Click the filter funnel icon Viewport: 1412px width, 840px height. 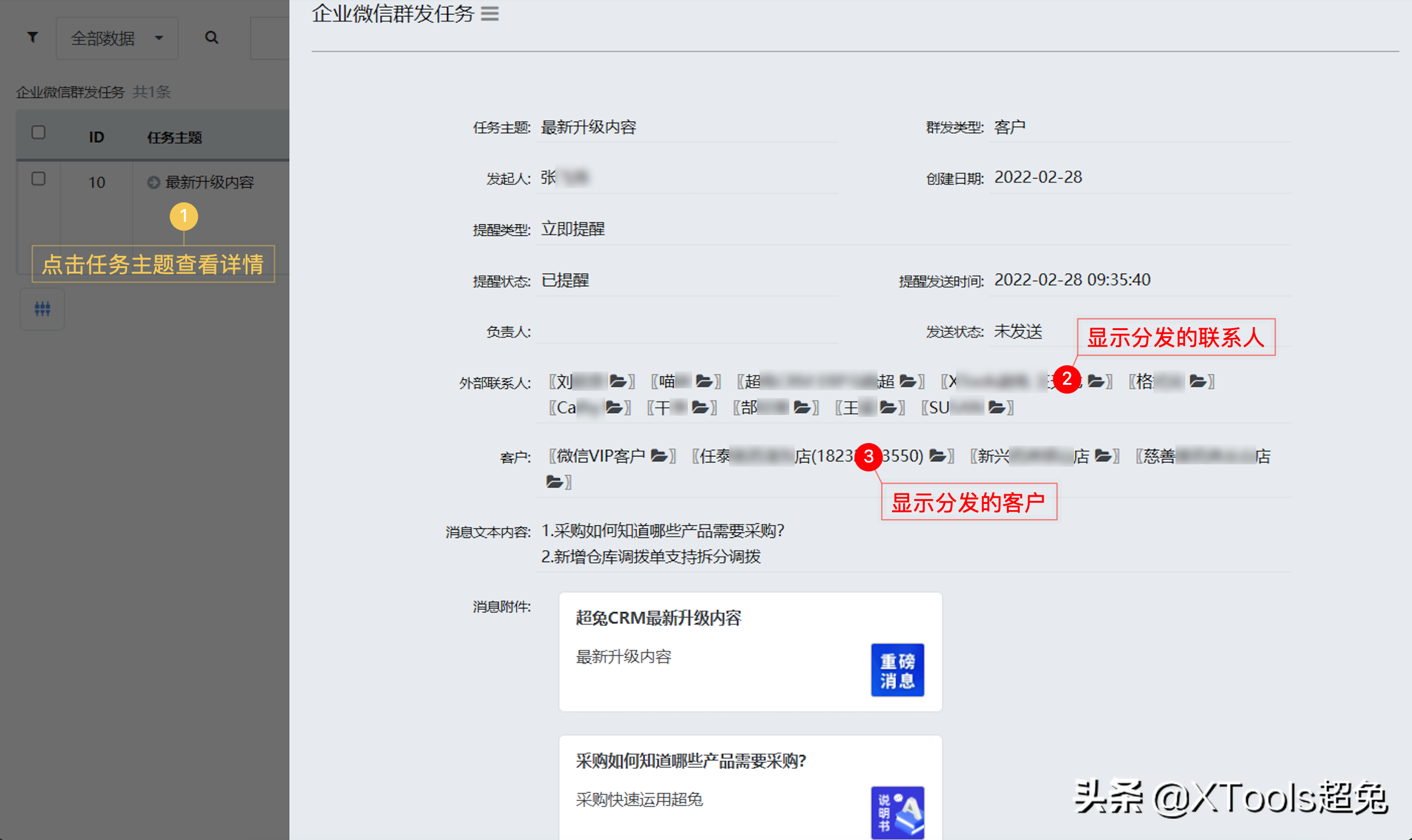(x=33, y=38)
